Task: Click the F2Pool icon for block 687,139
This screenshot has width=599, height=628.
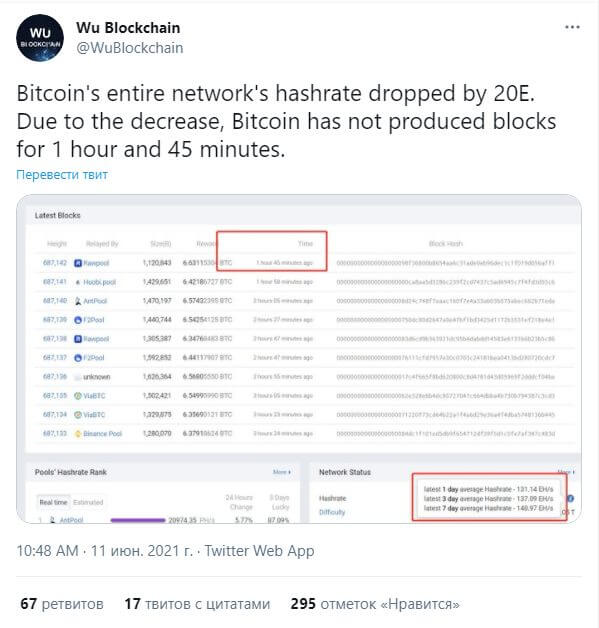Action: [x=78, y=320]
